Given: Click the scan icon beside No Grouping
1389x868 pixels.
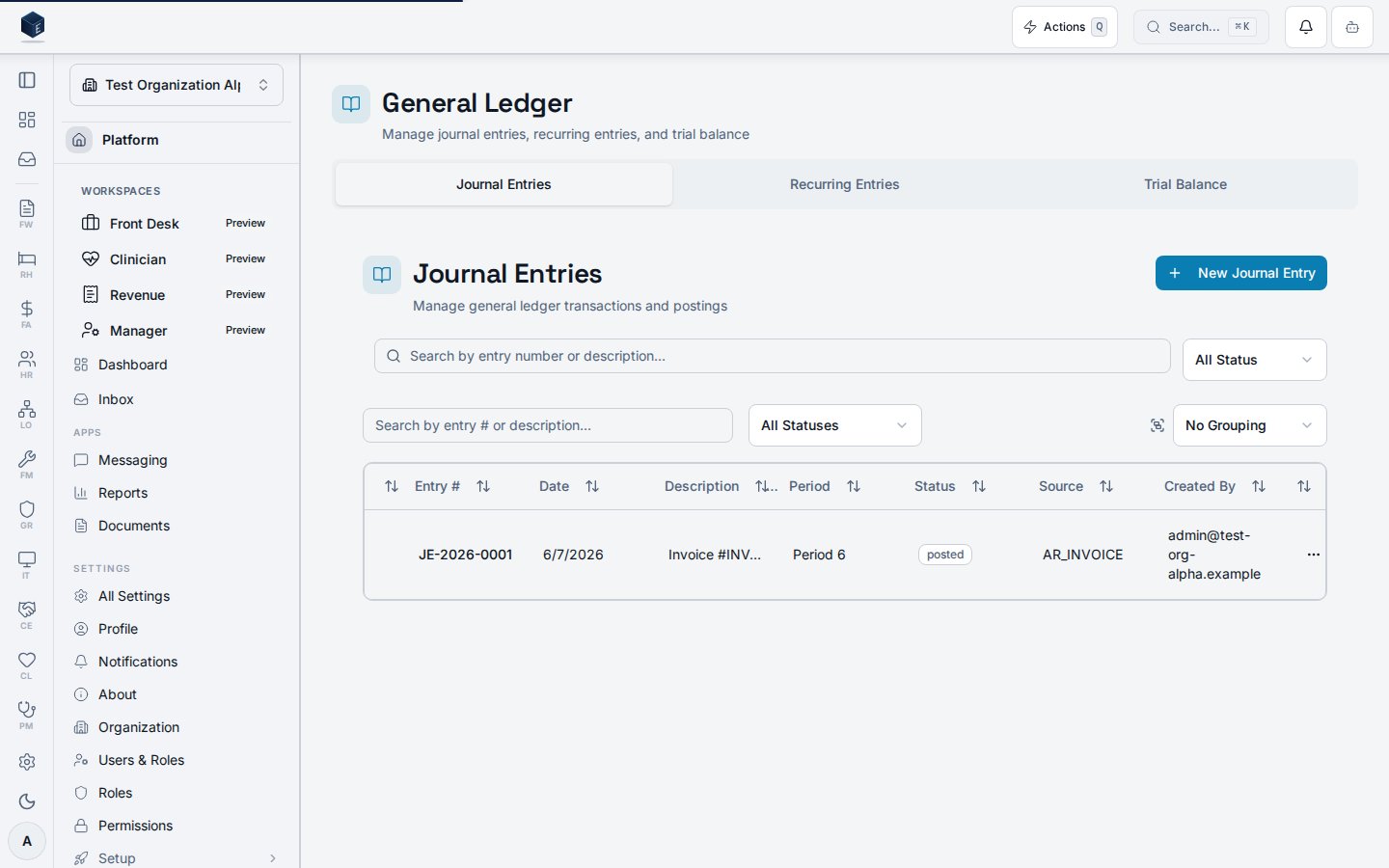Looking at the screenshot, I should (1157, 425).
